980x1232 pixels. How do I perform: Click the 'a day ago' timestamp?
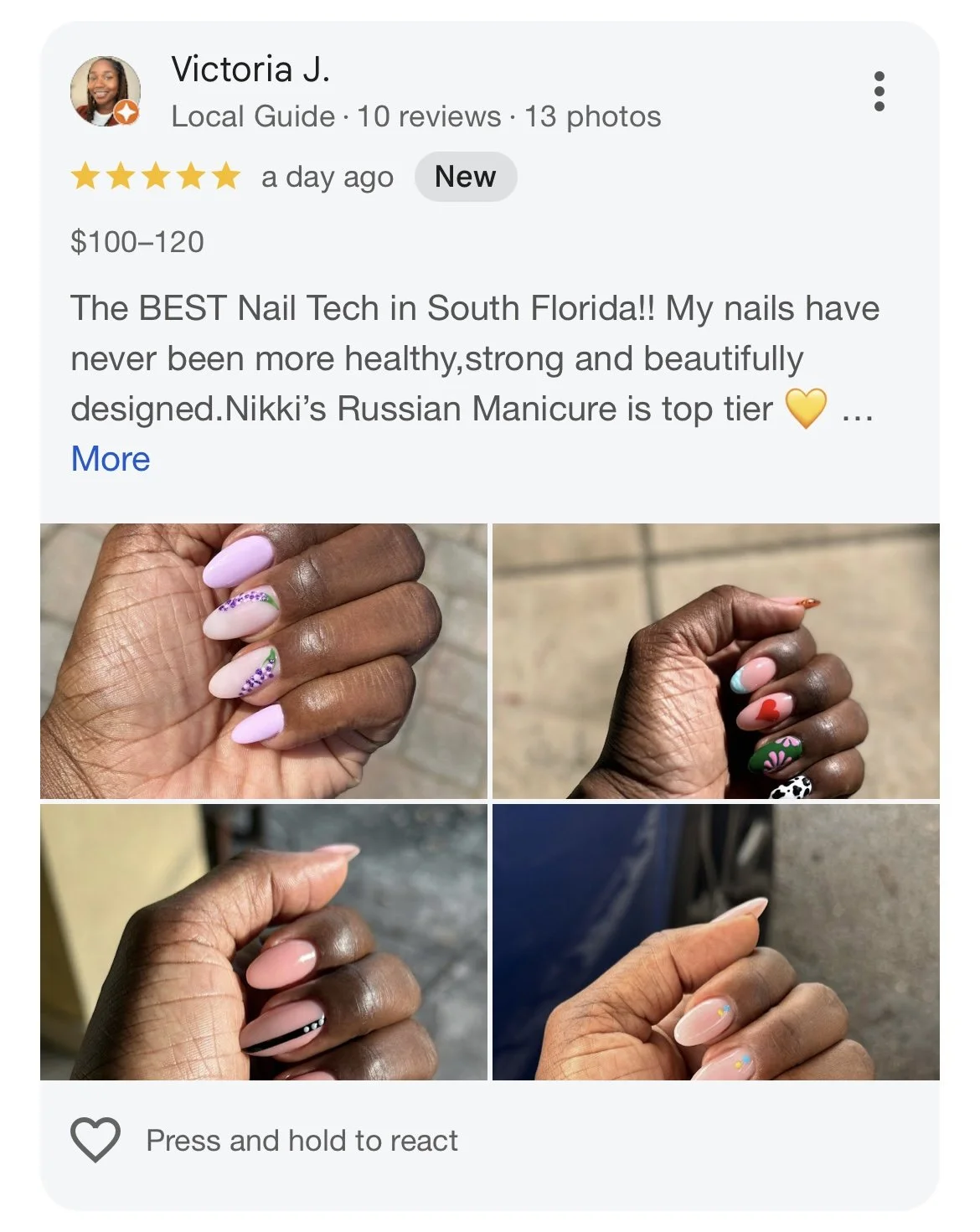(328, 178)
